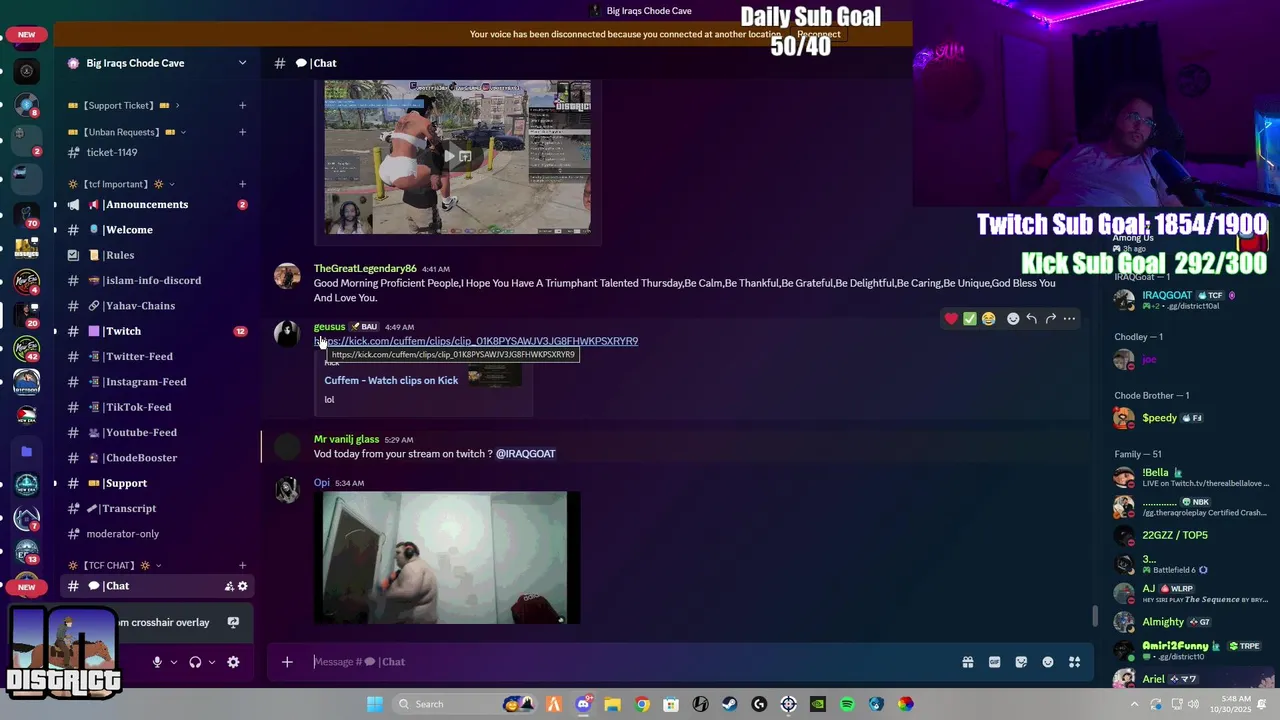Add channel to Support Ticket category
1280x720 pixels.
[x=242, y=105]
